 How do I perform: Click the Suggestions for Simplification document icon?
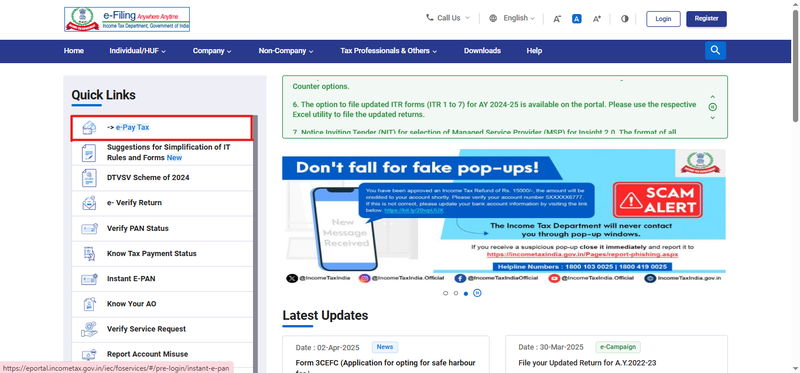point(89,153)
